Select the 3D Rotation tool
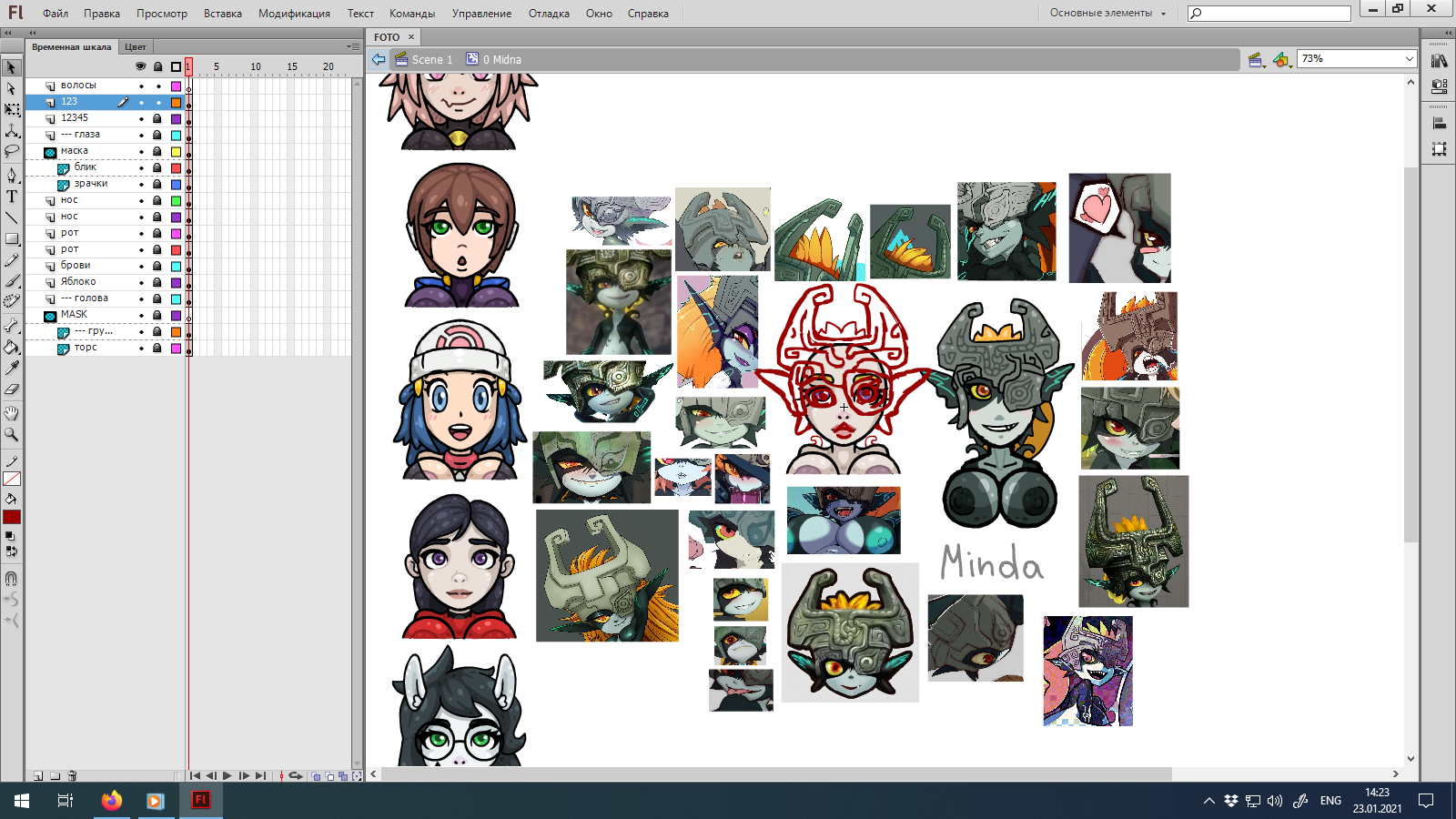The width and height of the screenshot is (1456, 819). (x=11, y=131)
